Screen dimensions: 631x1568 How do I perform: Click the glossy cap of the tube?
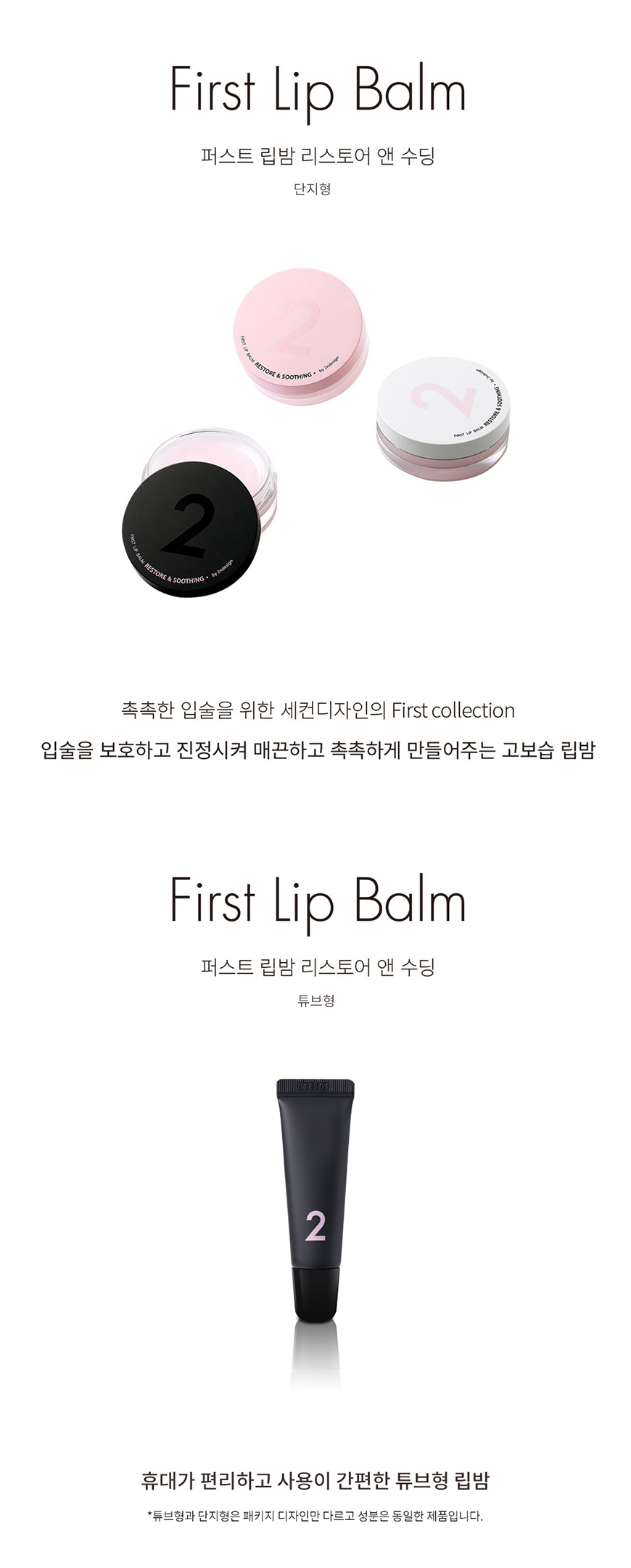pos(315,1294)
